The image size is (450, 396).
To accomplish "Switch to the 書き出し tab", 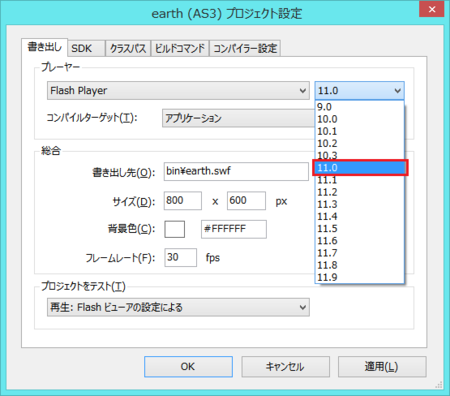I will (x=45, y=47).
